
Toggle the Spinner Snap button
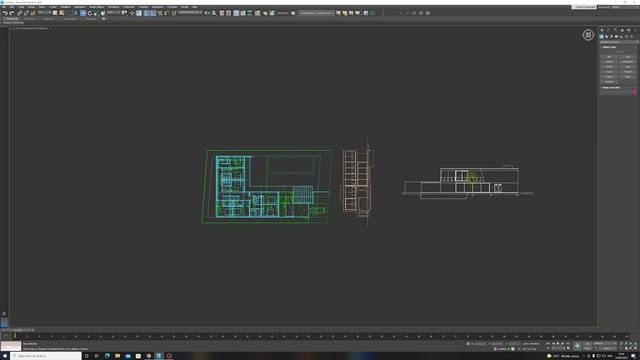[x=166, y=13]
